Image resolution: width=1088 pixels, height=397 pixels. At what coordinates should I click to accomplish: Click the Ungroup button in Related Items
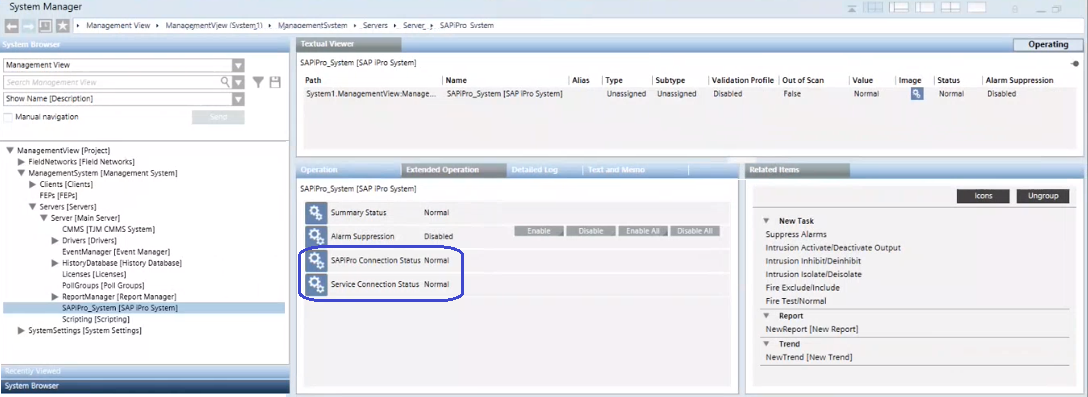[1043, 196]
